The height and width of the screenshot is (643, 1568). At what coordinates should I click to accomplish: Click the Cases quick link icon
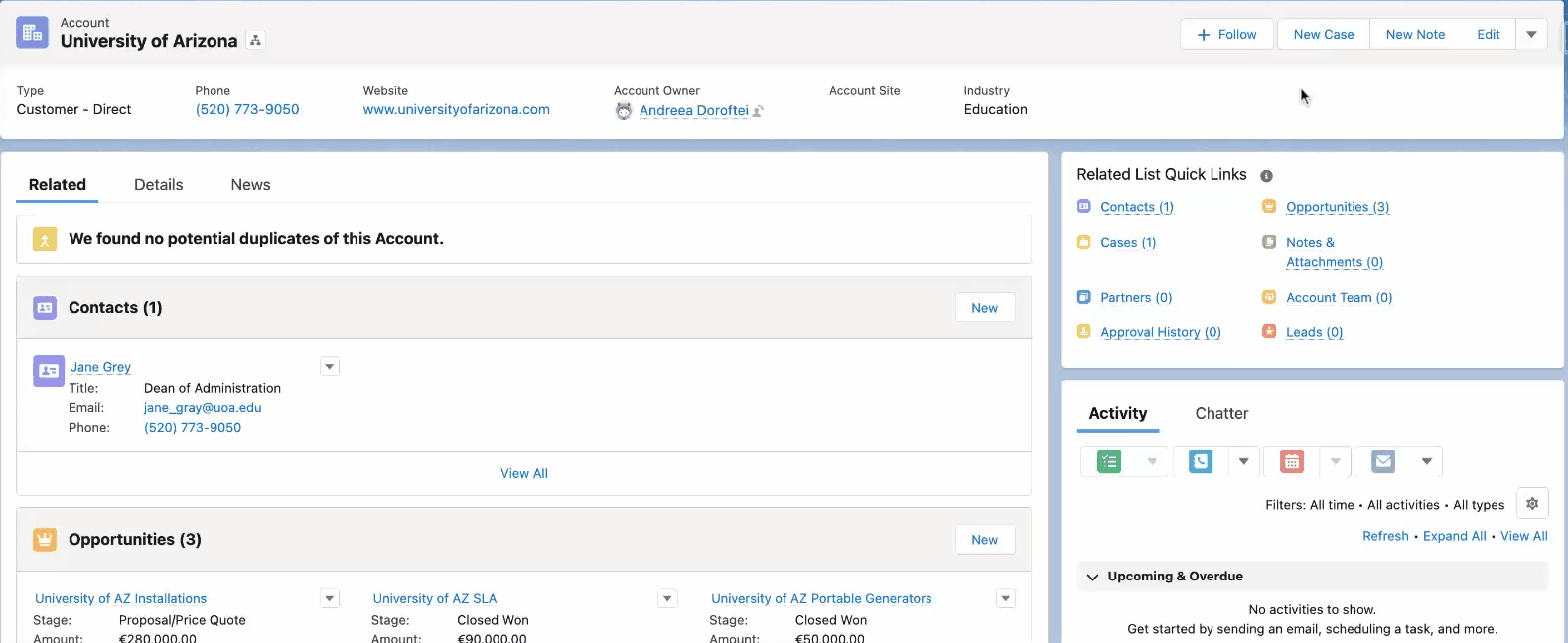pyautogui.click(x=1083, y=242)
